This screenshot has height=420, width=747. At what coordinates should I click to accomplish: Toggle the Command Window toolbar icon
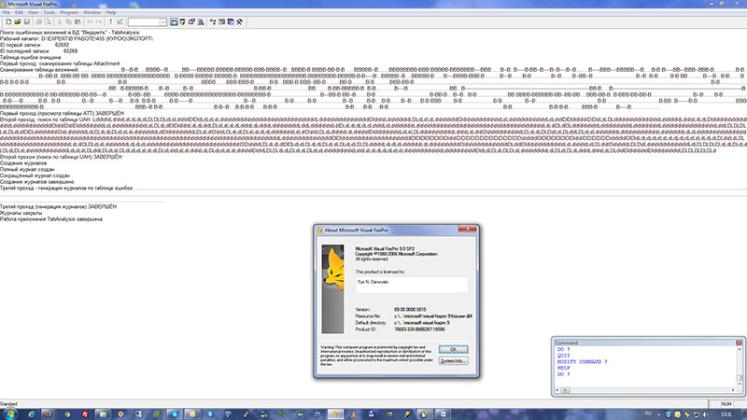(x=174, y=22)
